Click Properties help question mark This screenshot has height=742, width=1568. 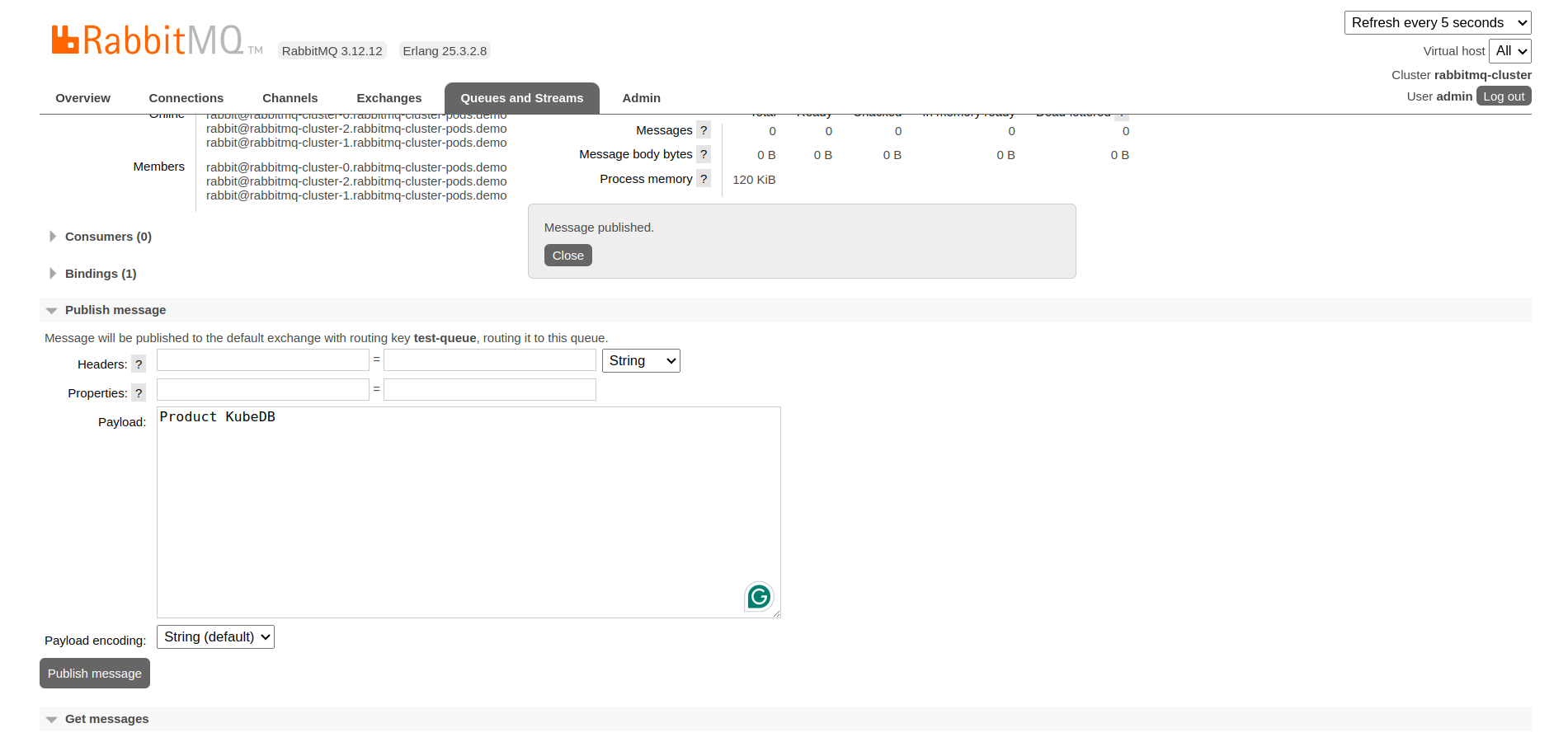139,393
